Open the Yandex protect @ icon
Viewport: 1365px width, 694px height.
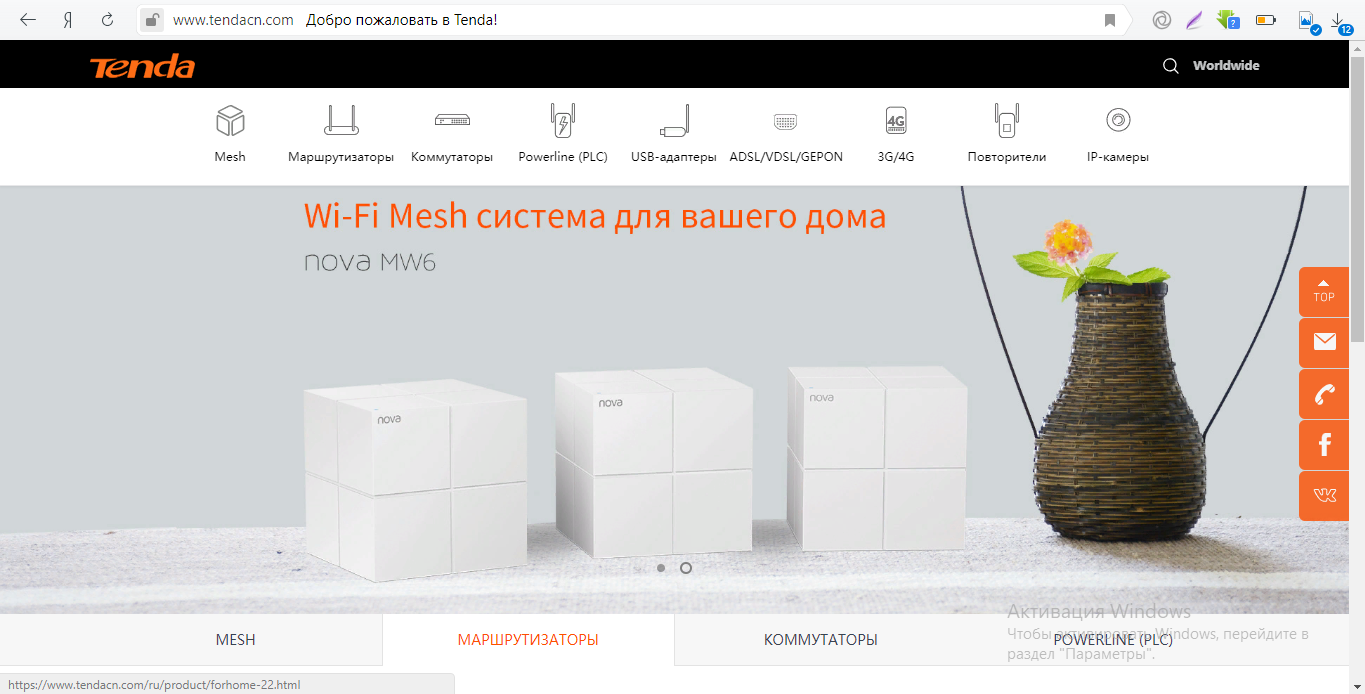pyautogui.click(x=1161, y=20)
